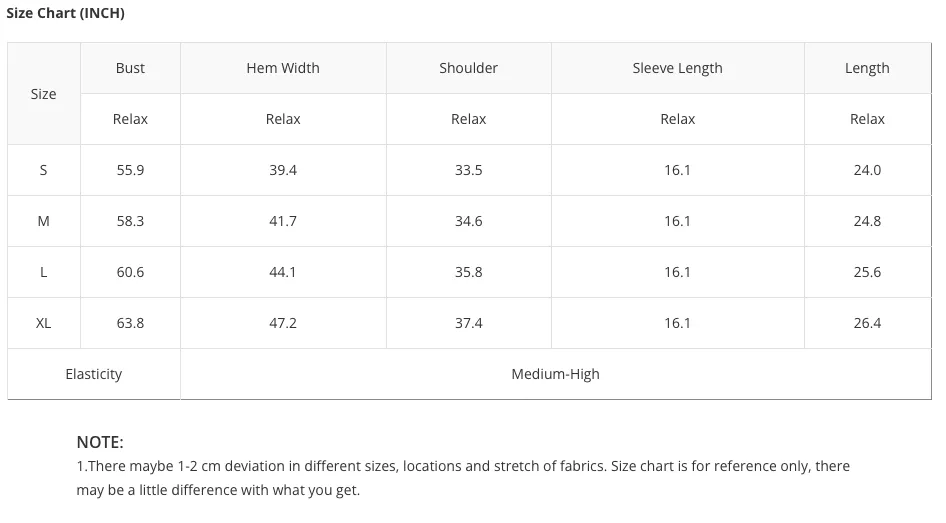
Task: Select length value 26.4
Action: click(x=867, y=323)
